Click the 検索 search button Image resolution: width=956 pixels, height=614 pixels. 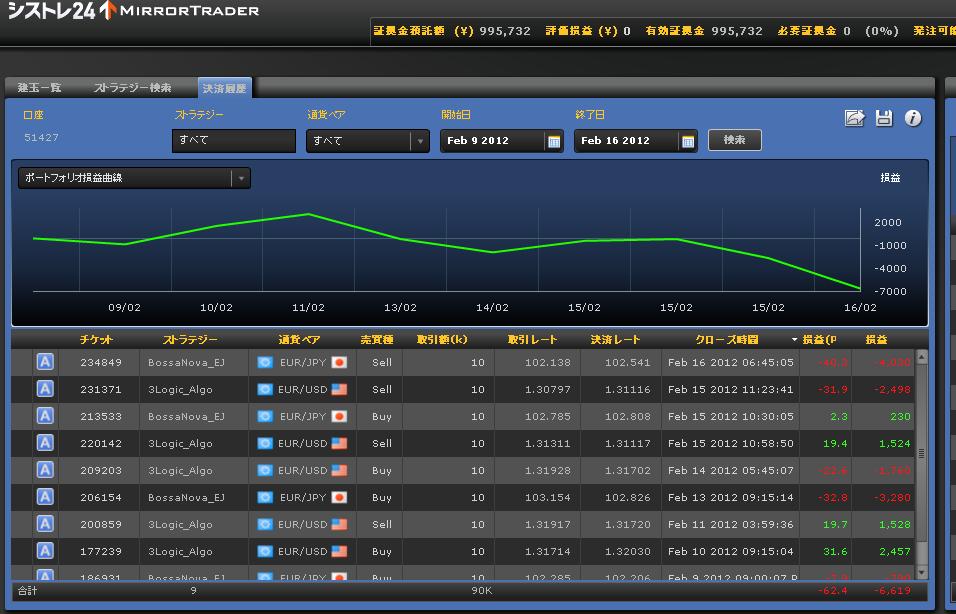click(734, 140)
